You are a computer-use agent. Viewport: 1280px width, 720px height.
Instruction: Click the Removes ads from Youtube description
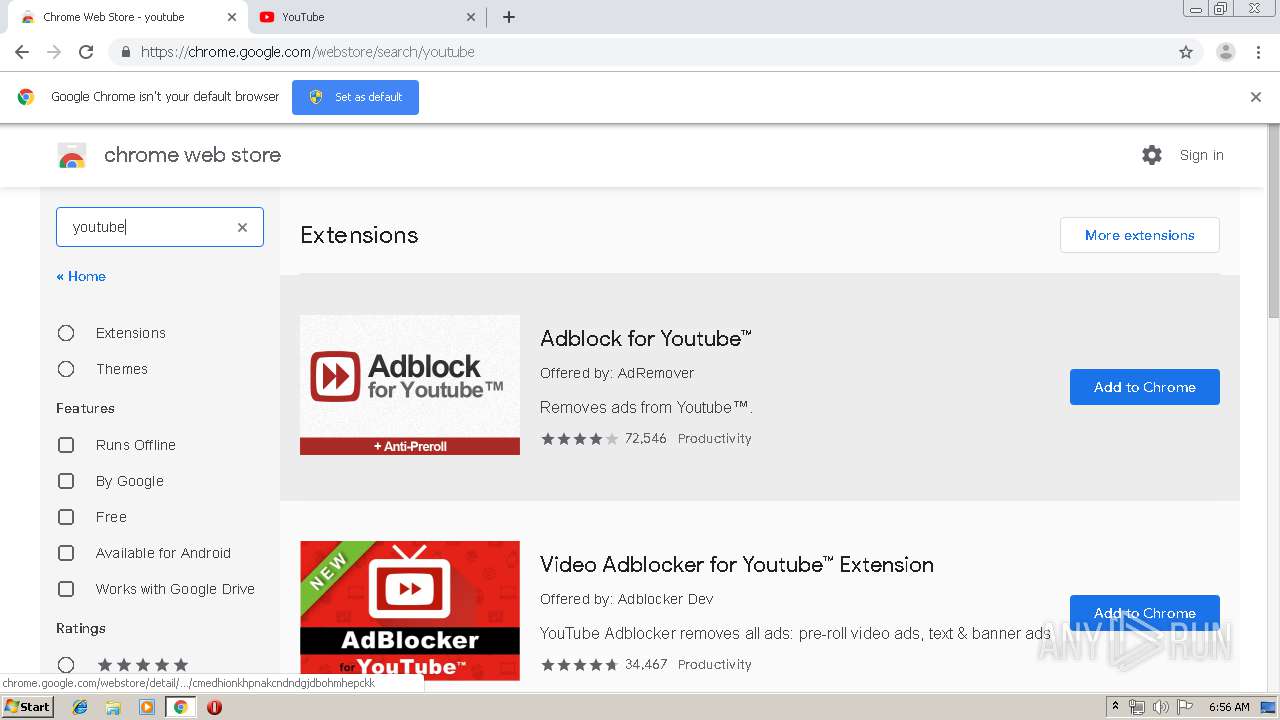point(646,407)
